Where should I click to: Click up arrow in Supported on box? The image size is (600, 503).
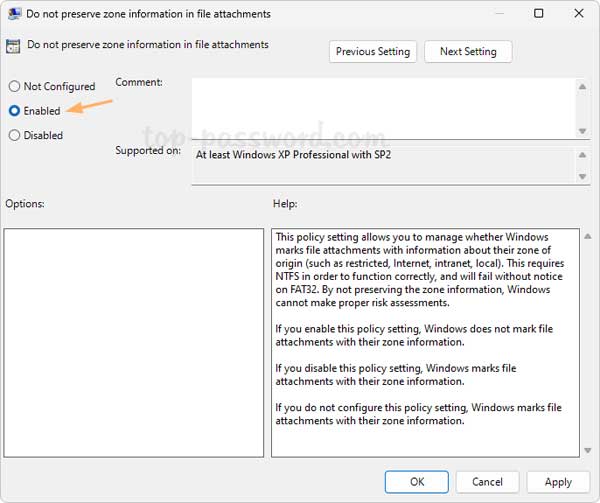click(581, 155)
